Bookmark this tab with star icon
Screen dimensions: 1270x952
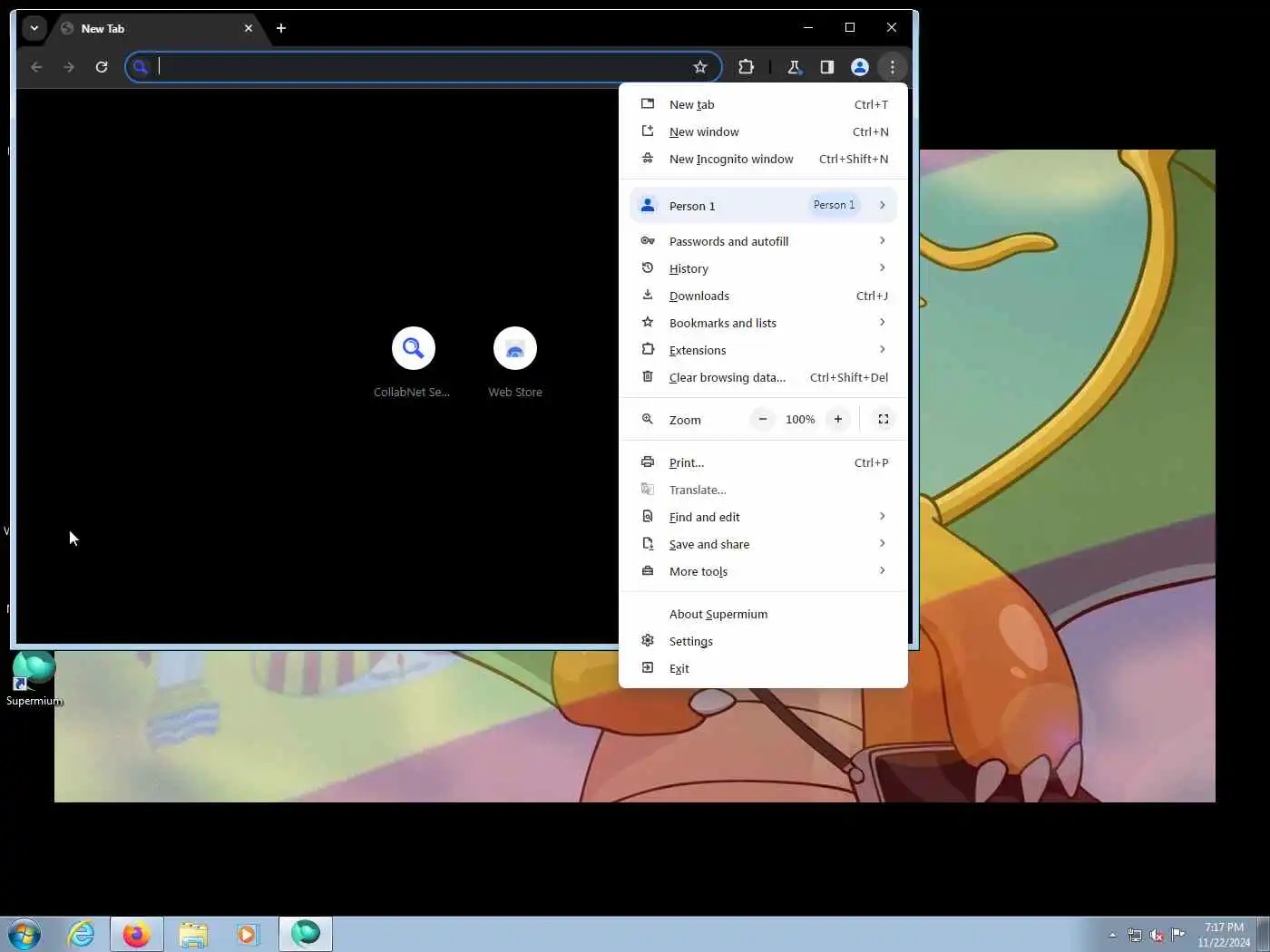(x=700, y=67)
